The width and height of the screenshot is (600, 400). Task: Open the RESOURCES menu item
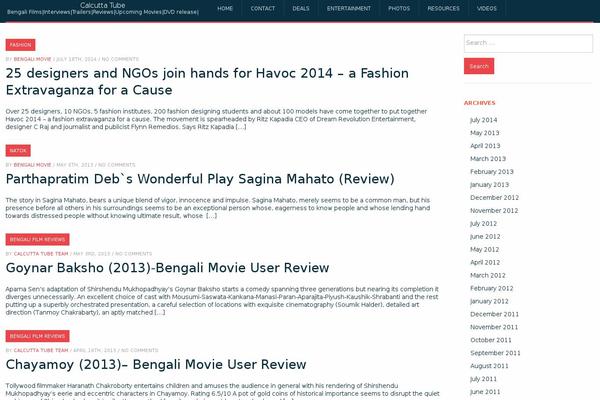click(443, 8)
